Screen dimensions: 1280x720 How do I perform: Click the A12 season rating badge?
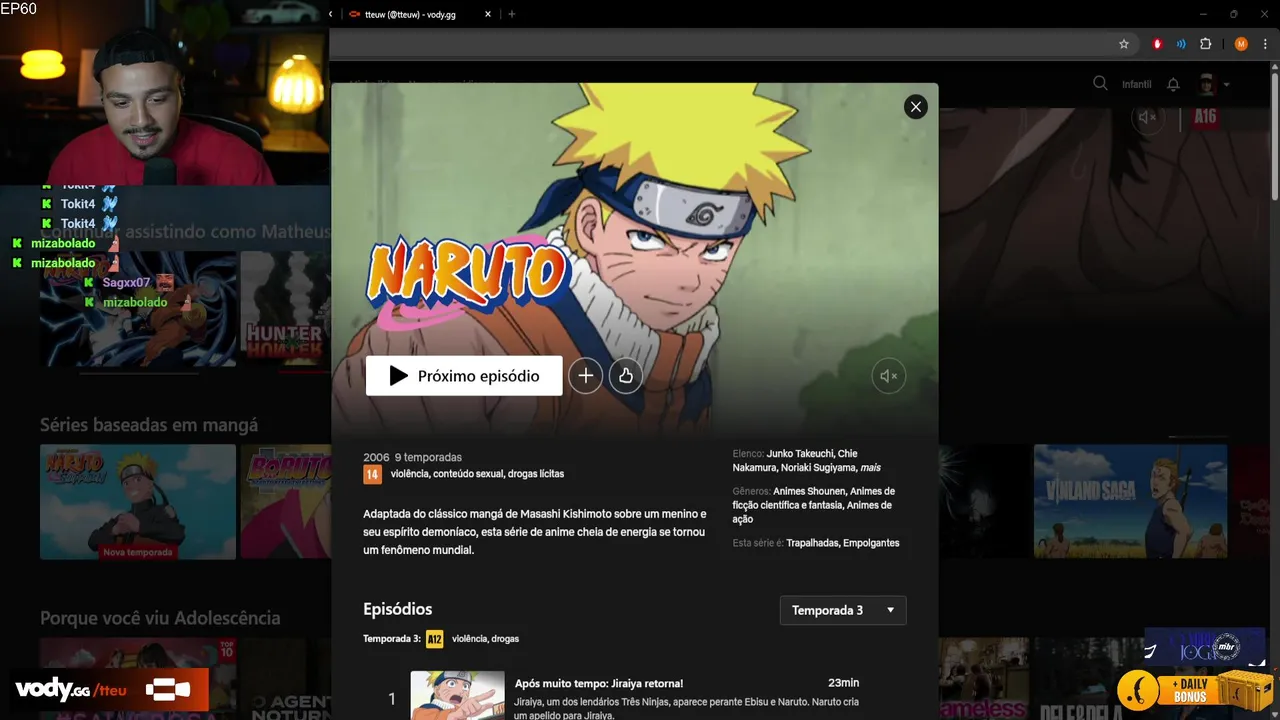434,639
